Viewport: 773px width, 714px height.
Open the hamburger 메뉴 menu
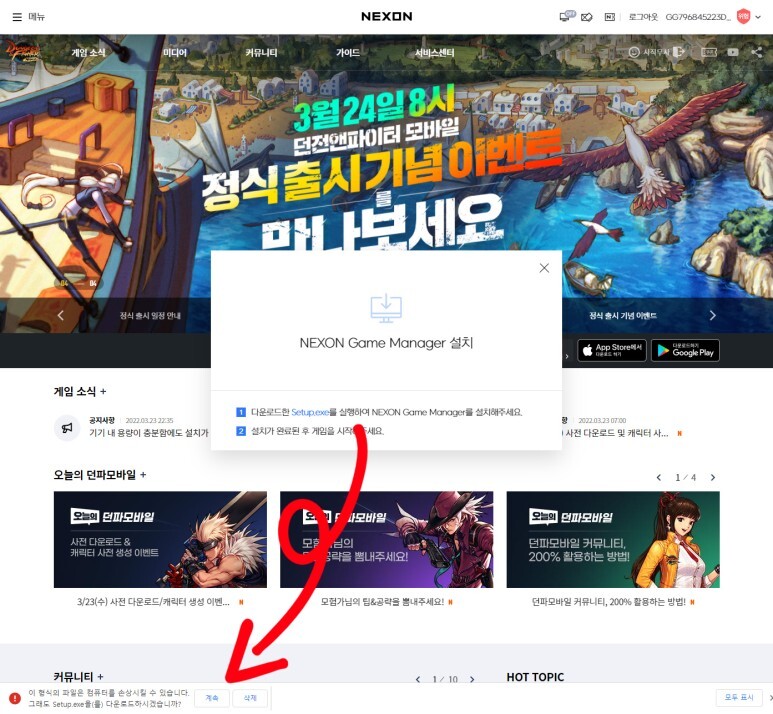point(28,17)
